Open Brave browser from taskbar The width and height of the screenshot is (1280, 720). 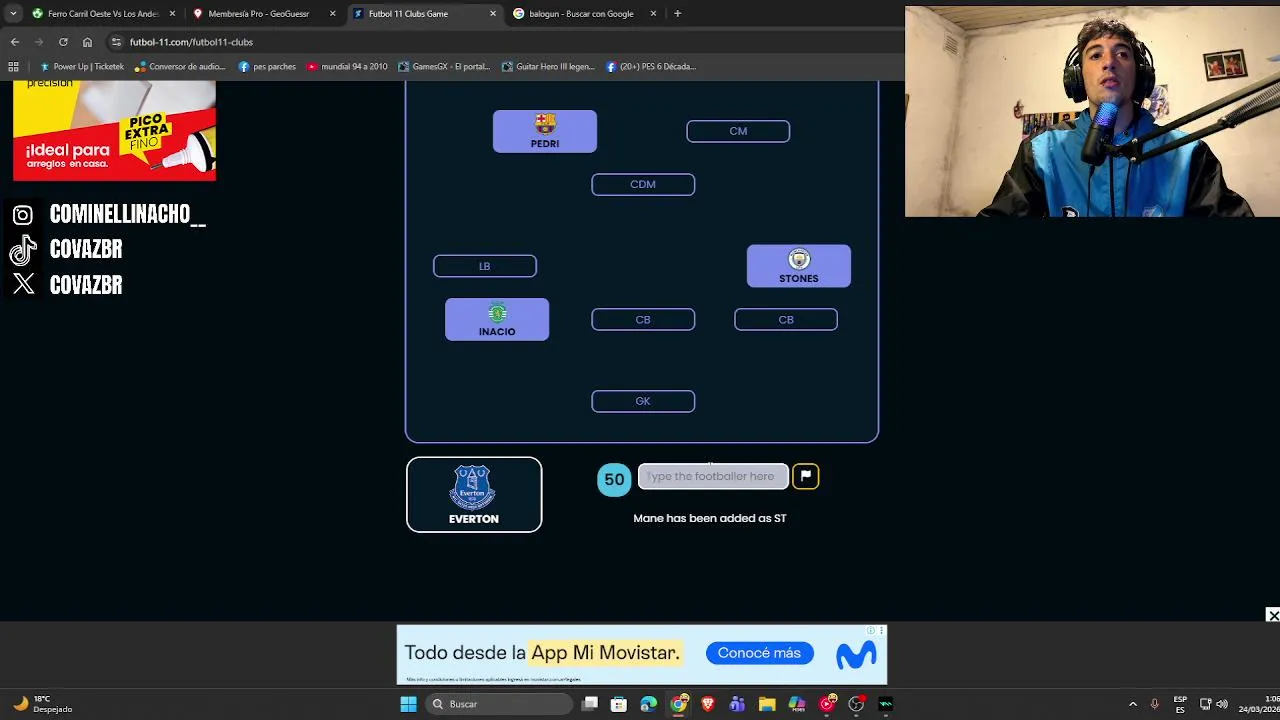pos(708,704)
